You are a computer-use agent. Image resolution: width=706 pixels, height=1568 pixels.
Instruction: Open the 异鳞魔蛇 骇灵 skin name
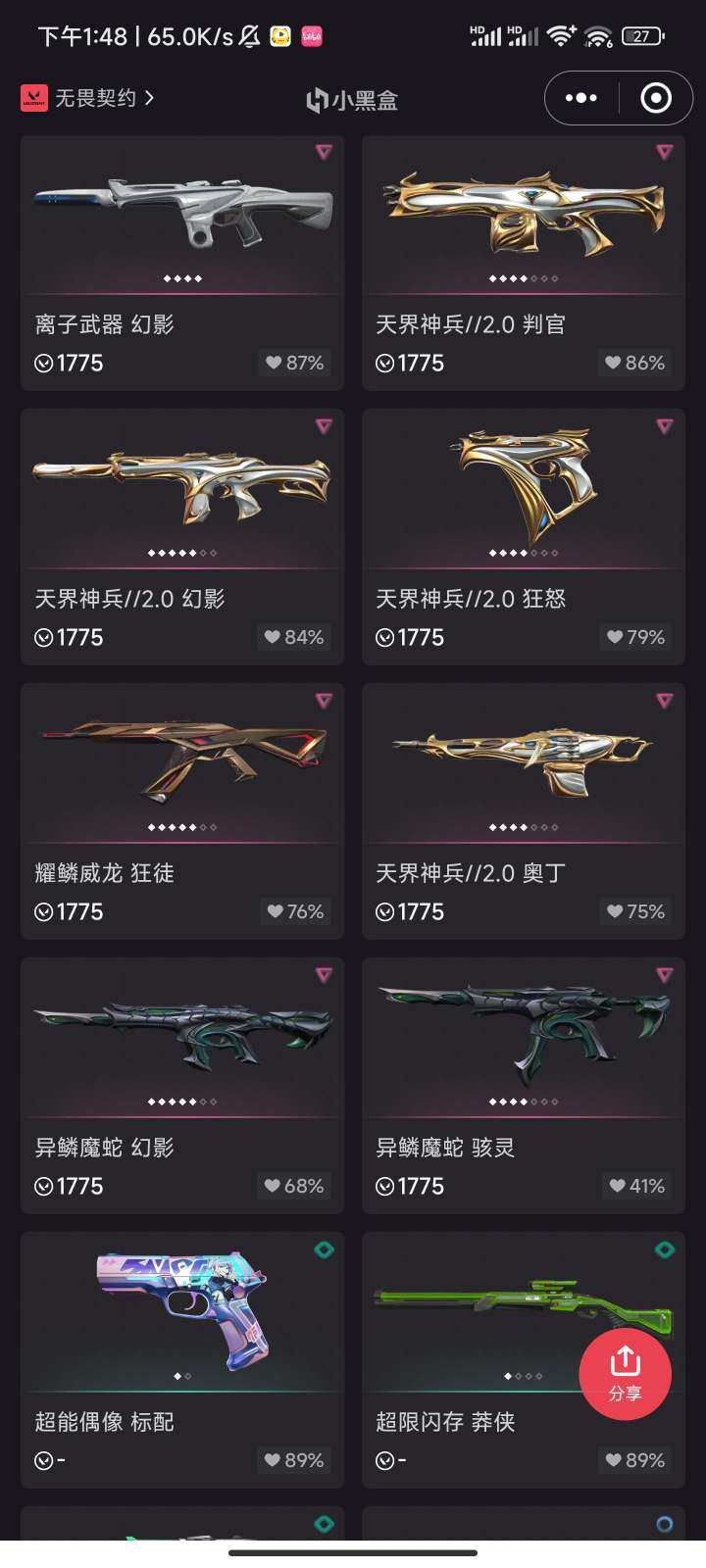click(x=445, y=1148)
